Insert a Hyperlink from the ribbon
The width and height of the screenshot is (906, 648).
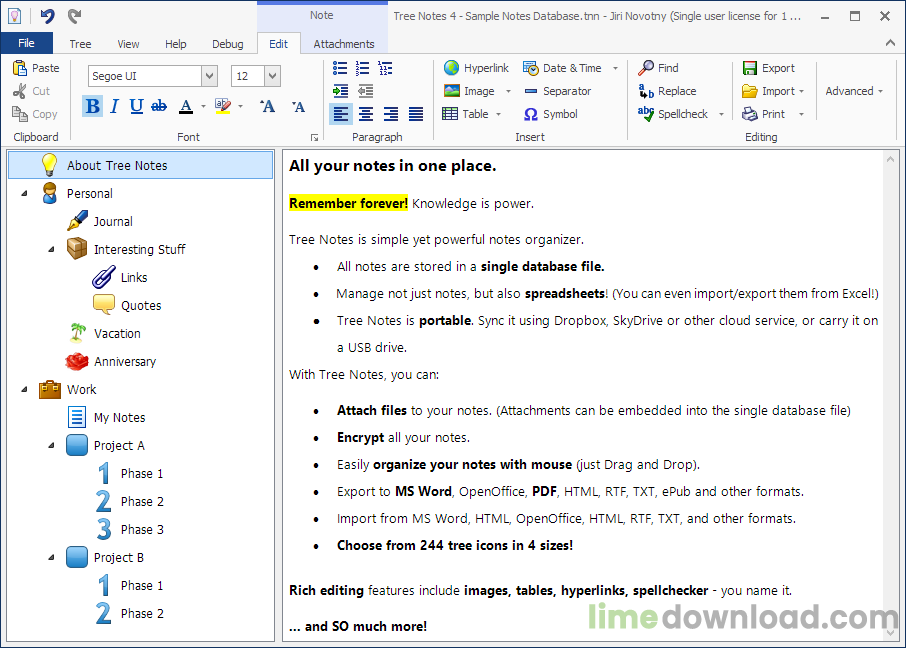tap(476, 68)
